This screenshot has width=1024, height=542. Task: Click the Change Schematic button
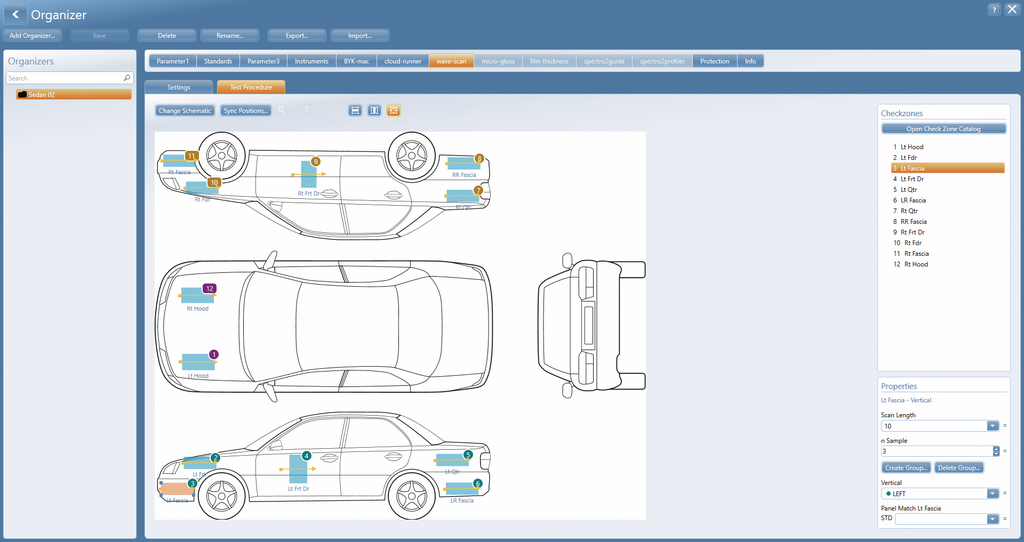click(x=185, y=110)
